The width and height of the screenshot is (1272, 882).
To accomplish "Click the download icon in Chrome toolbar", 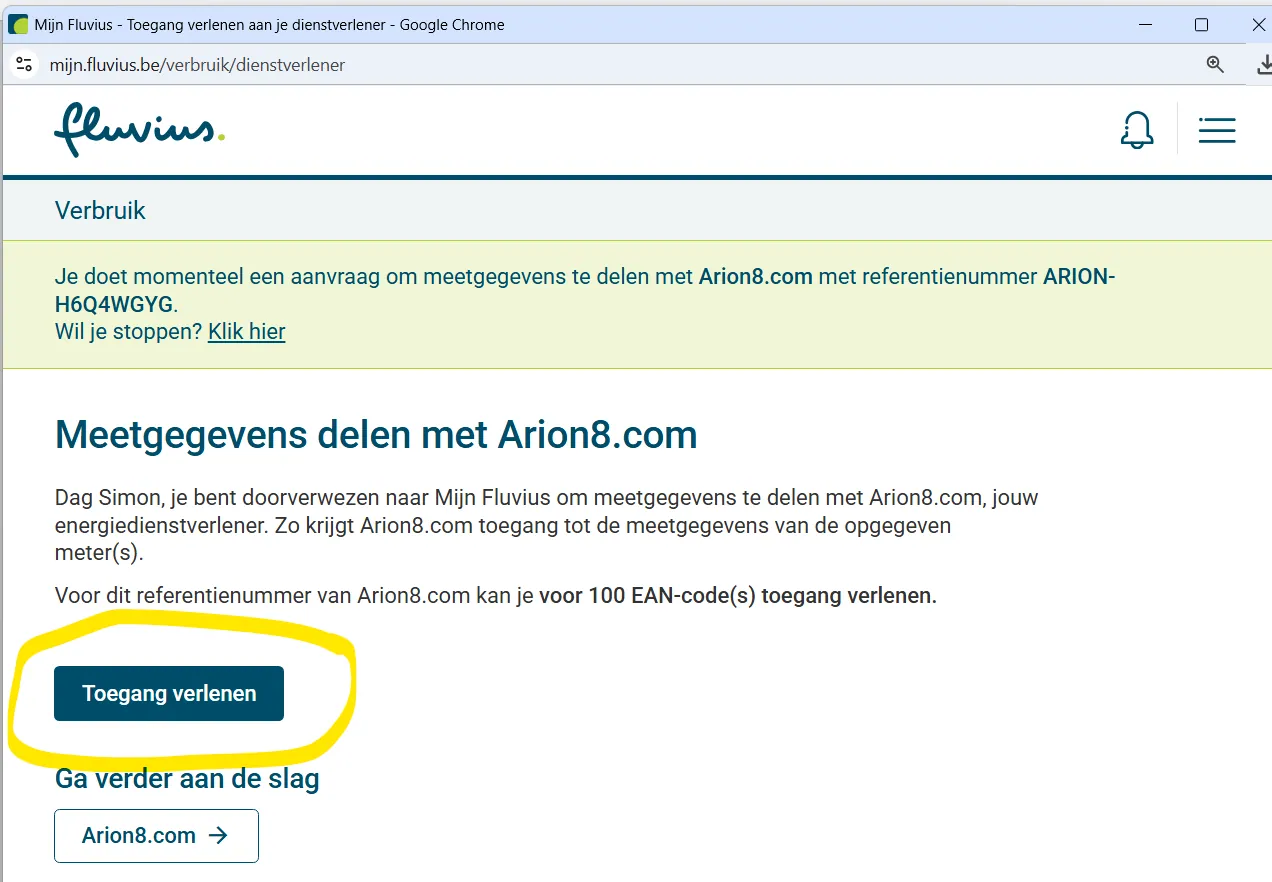I will coord(1263,64).
